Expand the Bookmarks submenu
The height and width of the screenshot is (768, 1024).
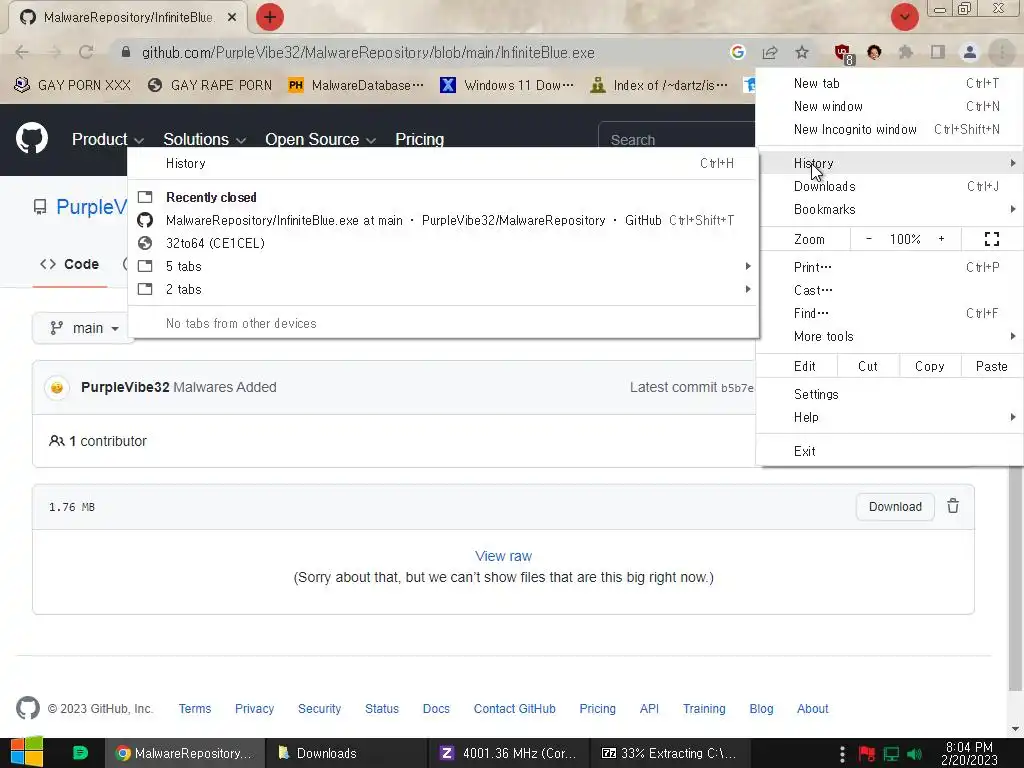[889, 209]
